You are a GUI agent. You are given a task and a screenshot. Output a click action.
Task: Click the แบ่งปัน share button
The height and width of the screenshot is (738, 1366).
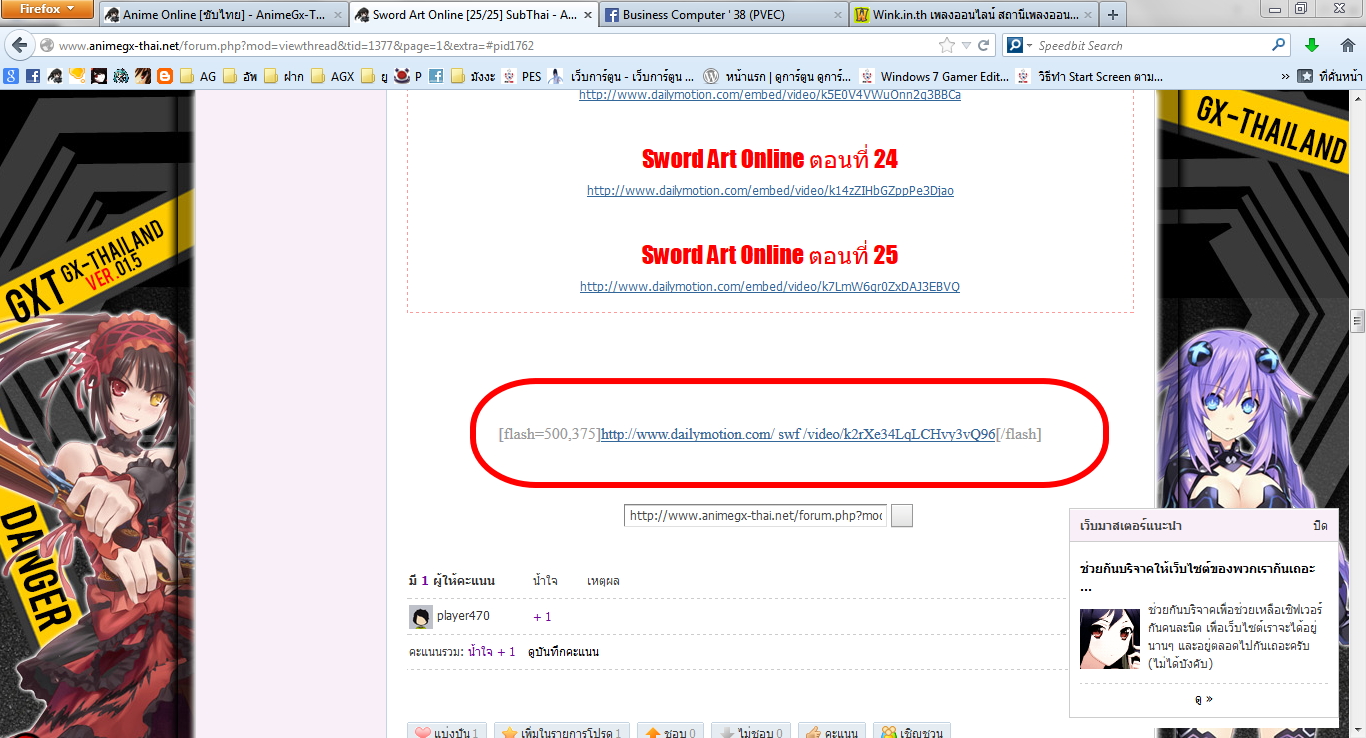point(447,733)
